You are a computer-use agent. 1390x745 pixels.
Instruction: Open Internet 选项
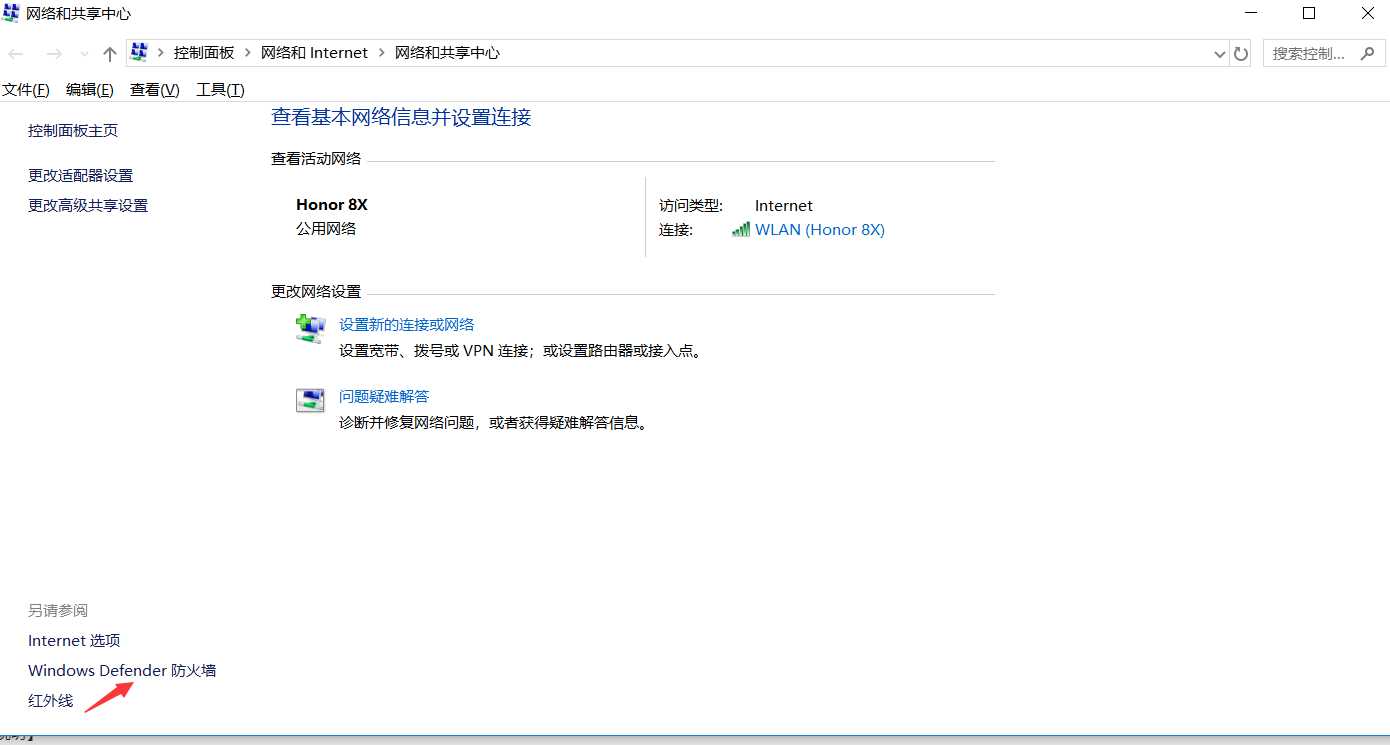point(74,641)
